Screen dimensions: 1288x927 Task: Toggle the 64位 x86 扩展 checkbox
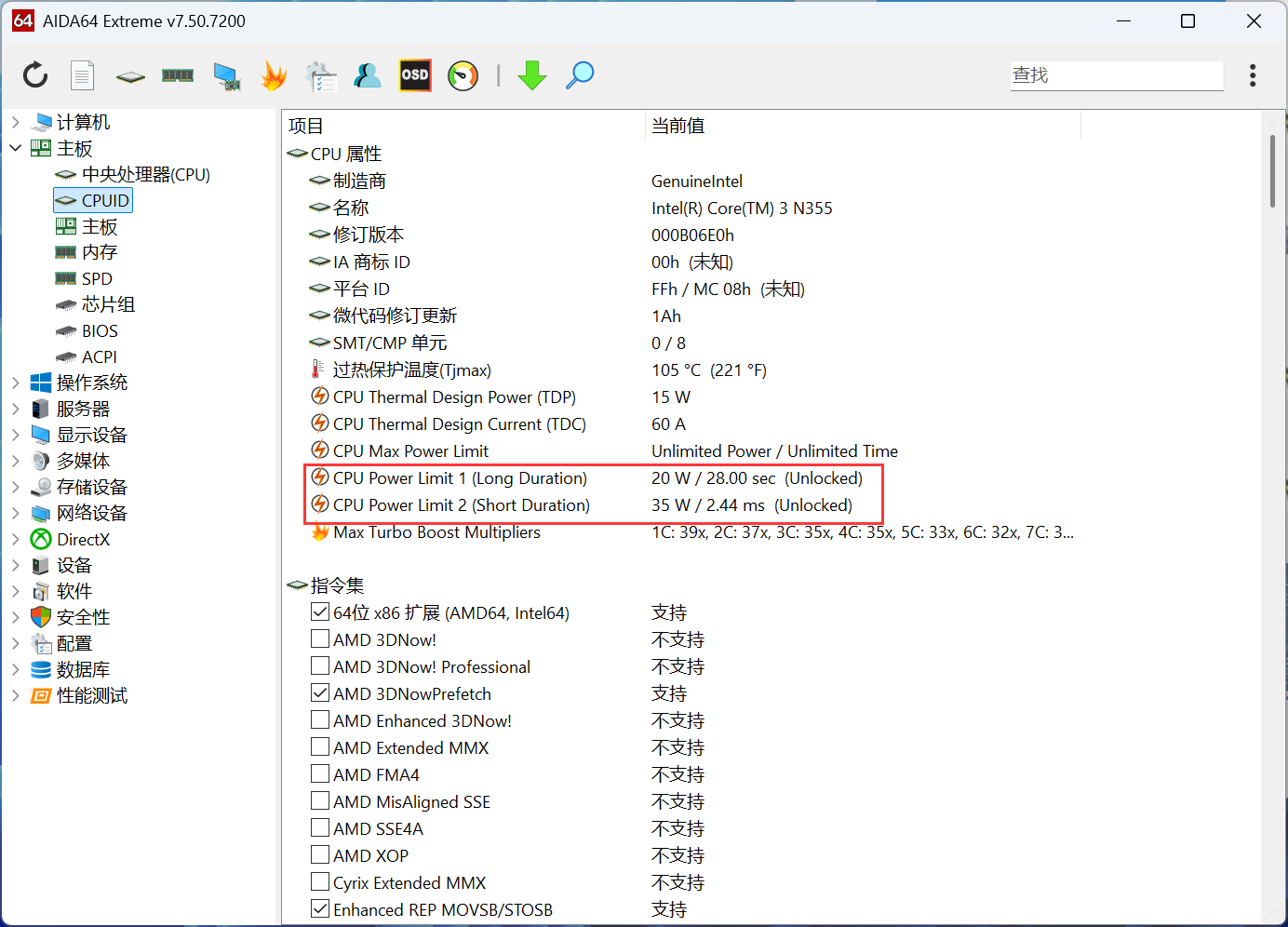point(320,612)
